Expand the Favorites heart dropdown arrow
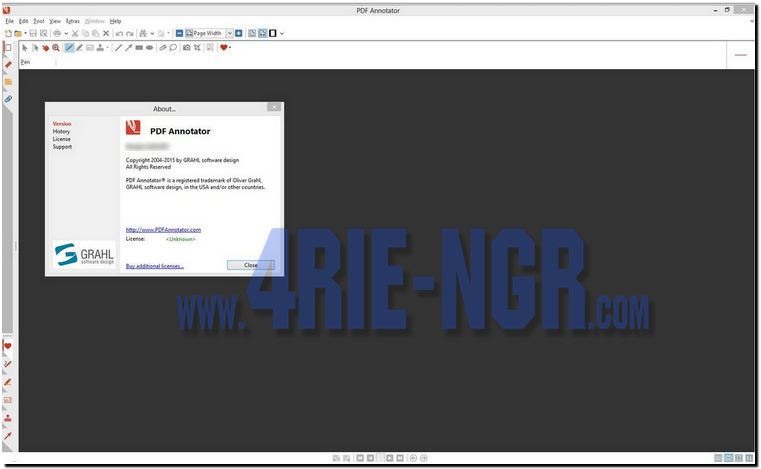Image resolution: width=761 pixels, height=469 pixels. (x=230, y=48)
